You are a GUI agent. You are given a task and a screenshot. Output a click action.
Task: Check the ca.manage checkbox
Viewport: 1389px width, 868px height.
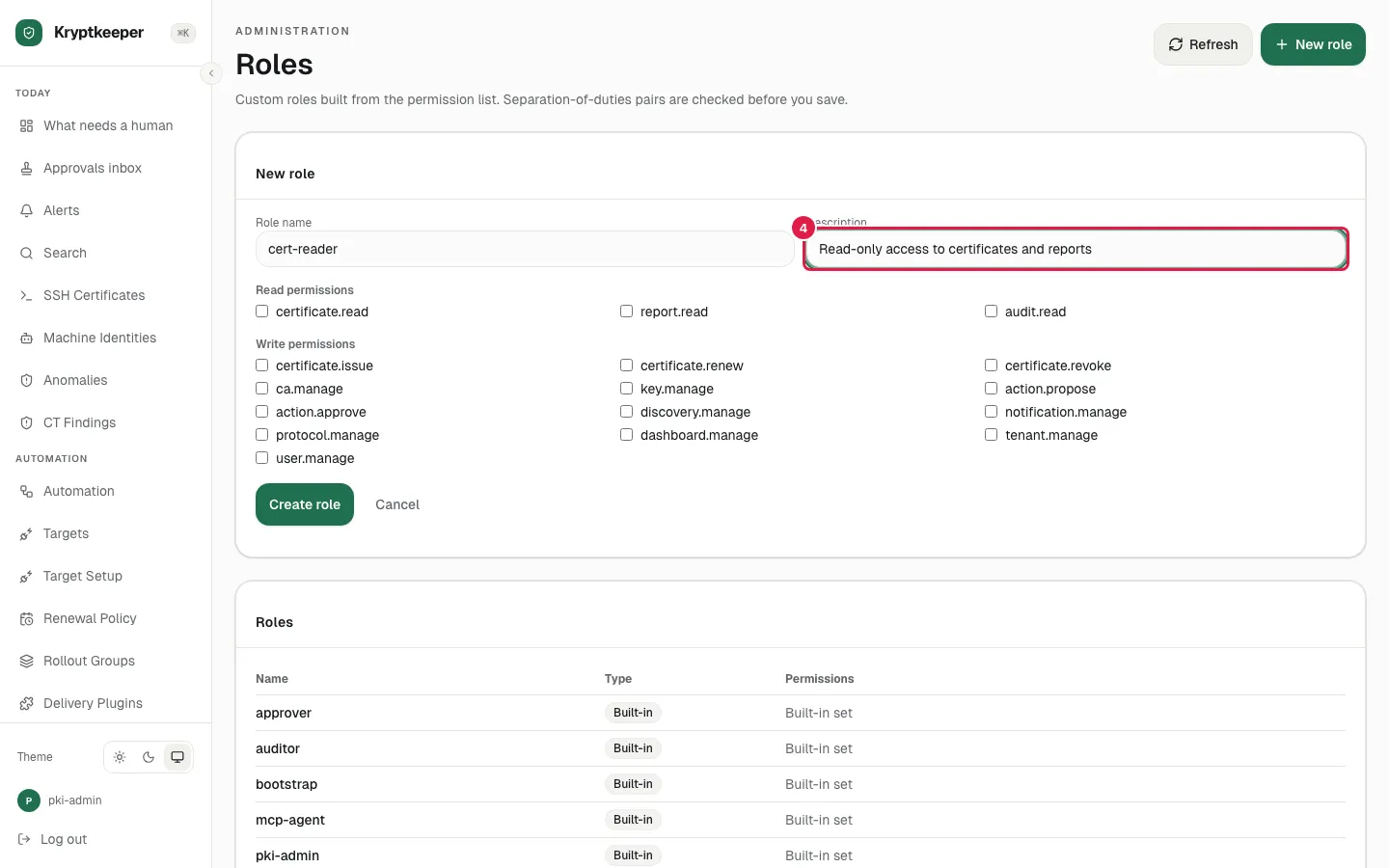[x=261, y=389]
